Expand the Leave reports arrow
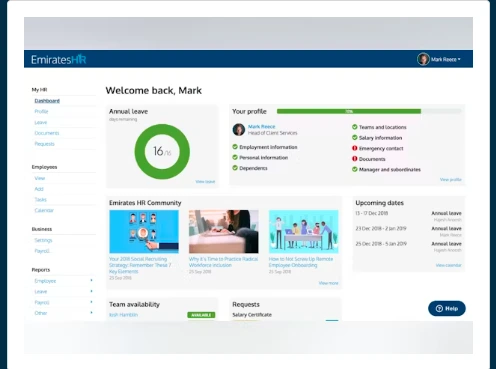Screen dimensions: 496x369 (x=91, y=291)
